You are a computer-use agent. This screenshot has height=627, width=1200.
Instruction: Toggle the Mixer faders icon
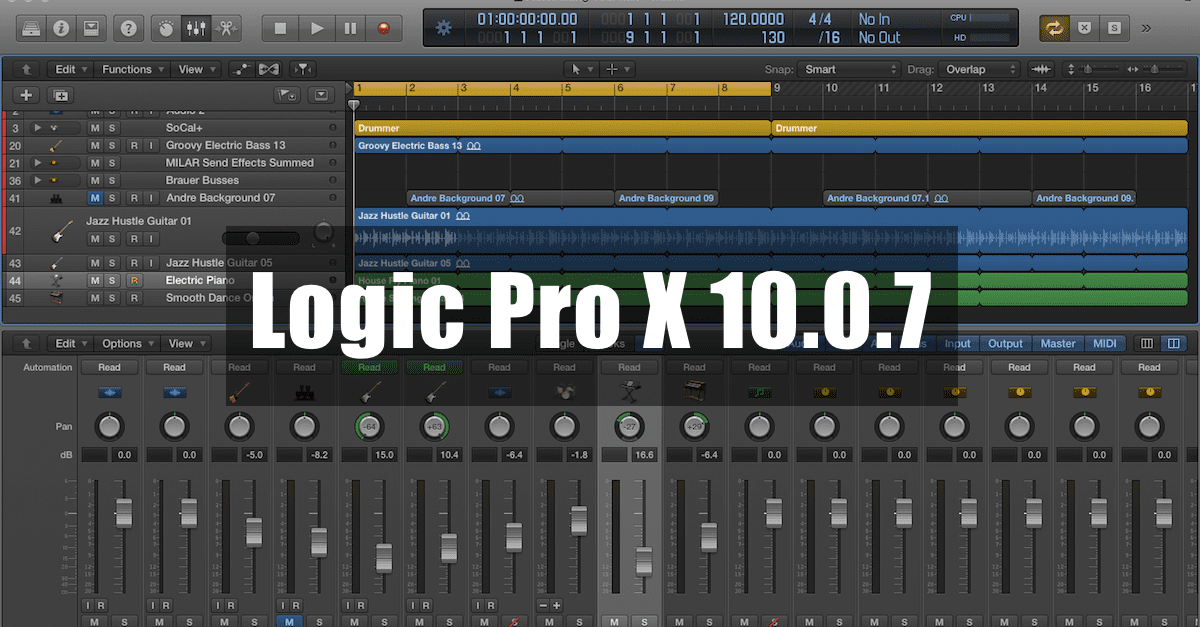pyautogui.click(x=194, y=28)
